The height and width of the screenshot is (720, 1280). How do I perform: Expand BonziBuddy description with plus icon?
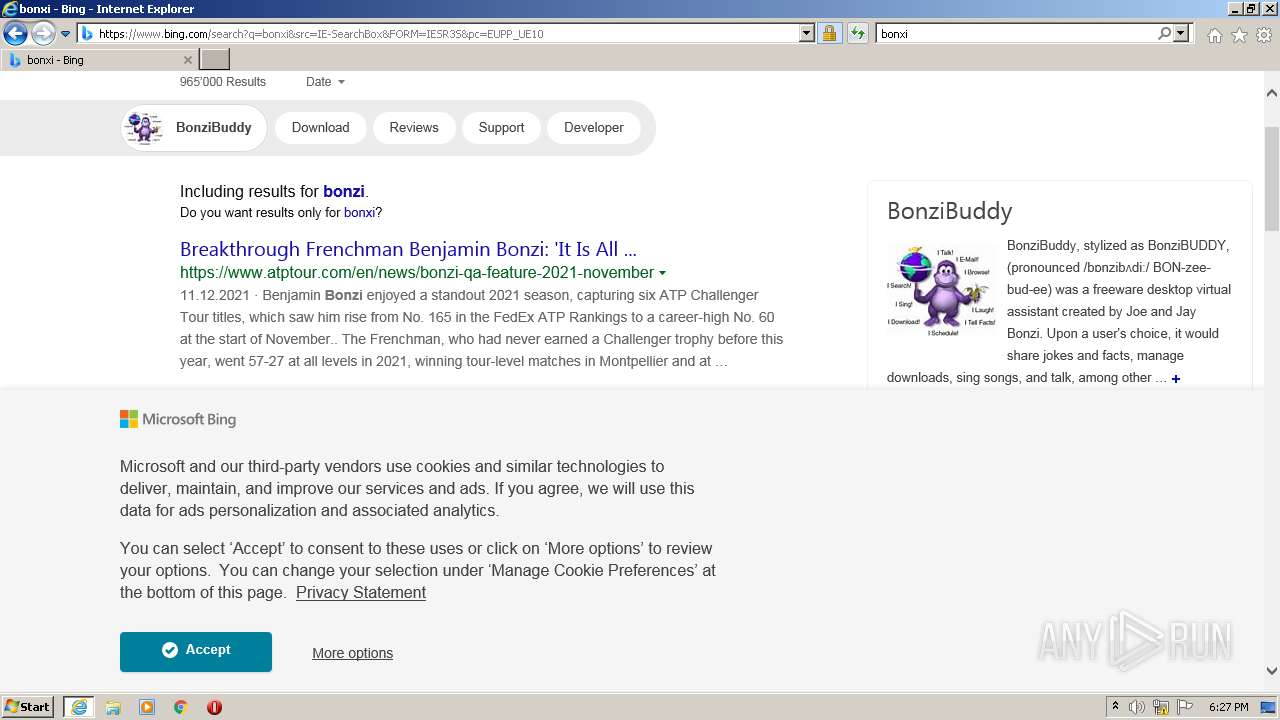click(x=1176, y=379)
